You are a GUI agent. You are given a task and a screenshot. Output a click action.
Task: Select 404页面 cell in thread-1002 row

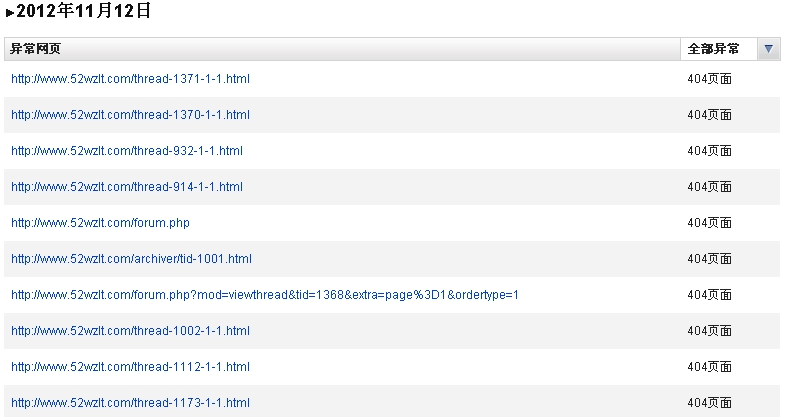pyautogui.click(x=709, y=331)
